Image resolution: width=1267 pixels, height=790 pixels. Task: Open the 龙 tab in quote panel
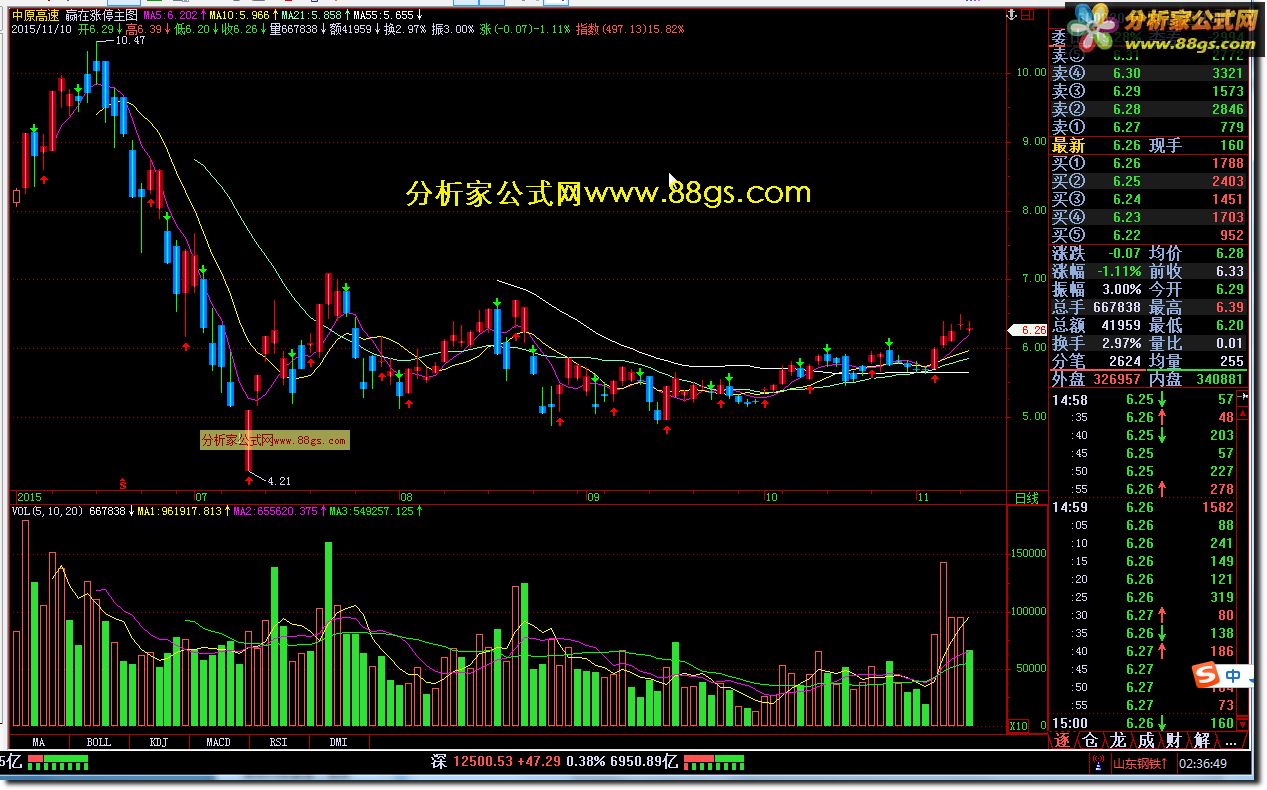1118,741
